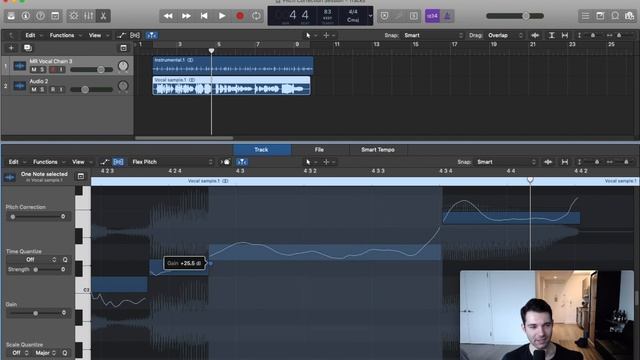Record-enable the MR Vocal Chain 3 track
The width and height of the screenshot is (640, 360).
(53, 69)
